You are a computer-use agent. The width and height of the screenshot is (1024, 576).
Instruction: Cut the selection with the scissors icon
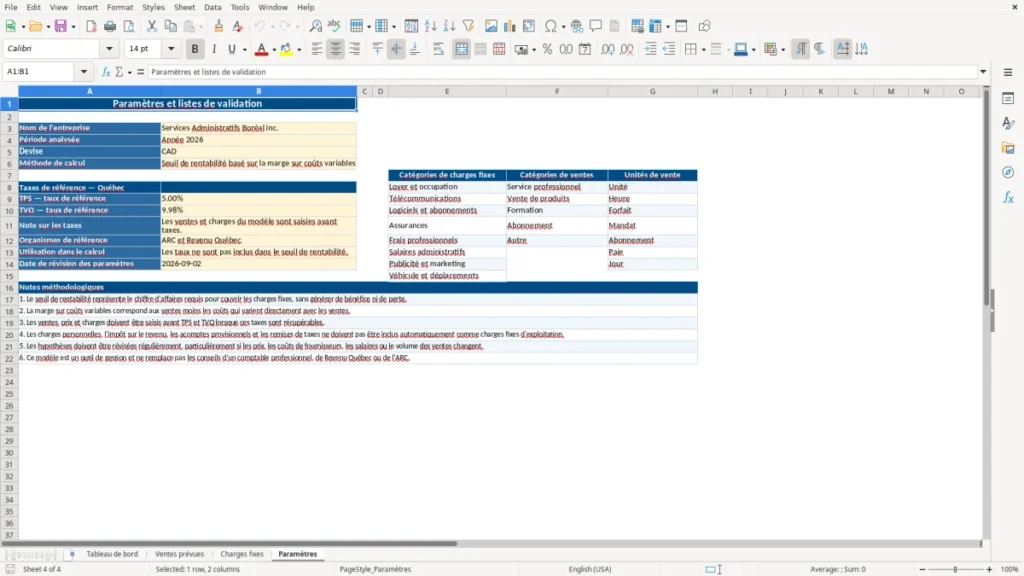point(152,26)
